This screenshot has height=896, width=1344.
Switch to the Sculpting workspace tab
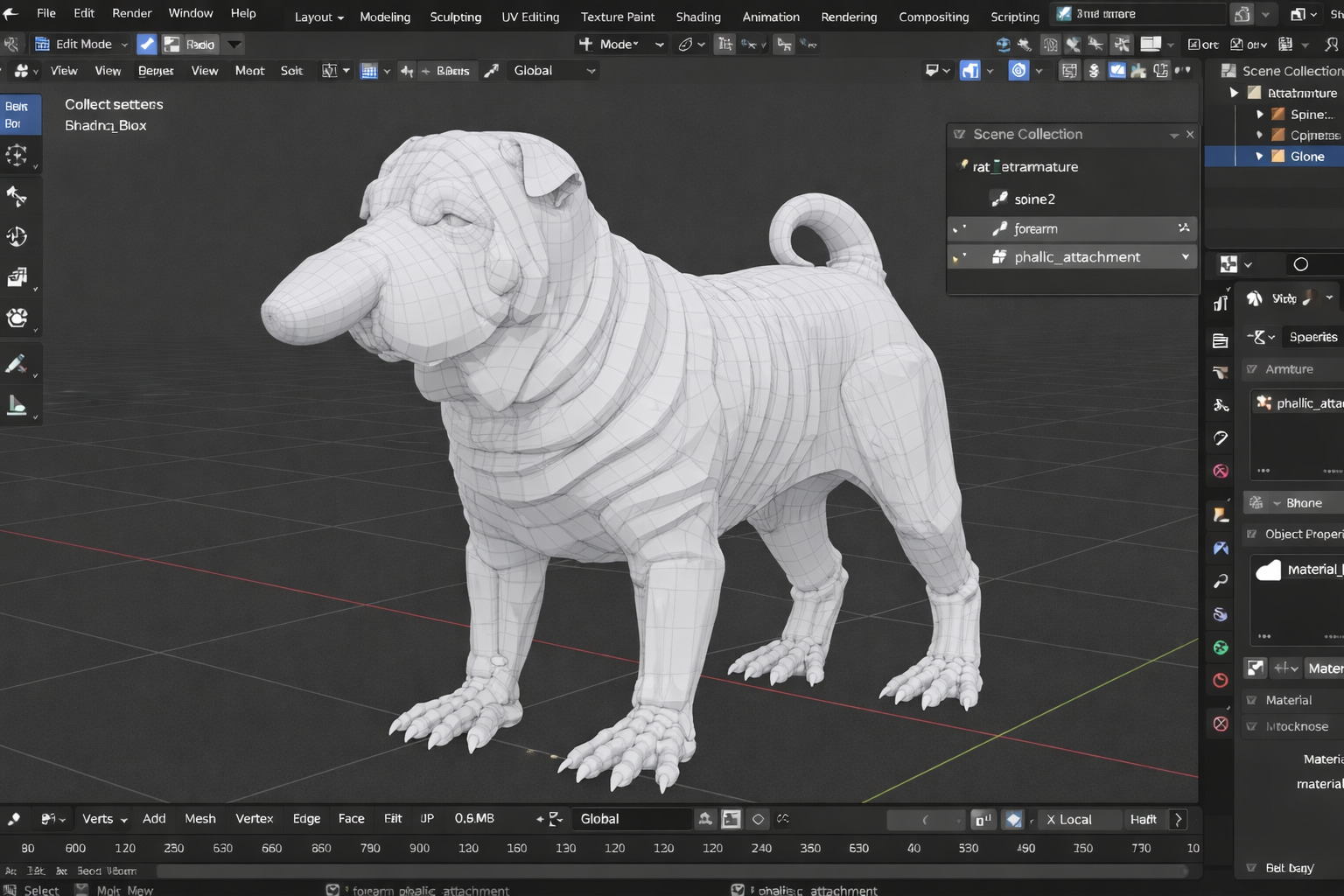pos(455,17)
